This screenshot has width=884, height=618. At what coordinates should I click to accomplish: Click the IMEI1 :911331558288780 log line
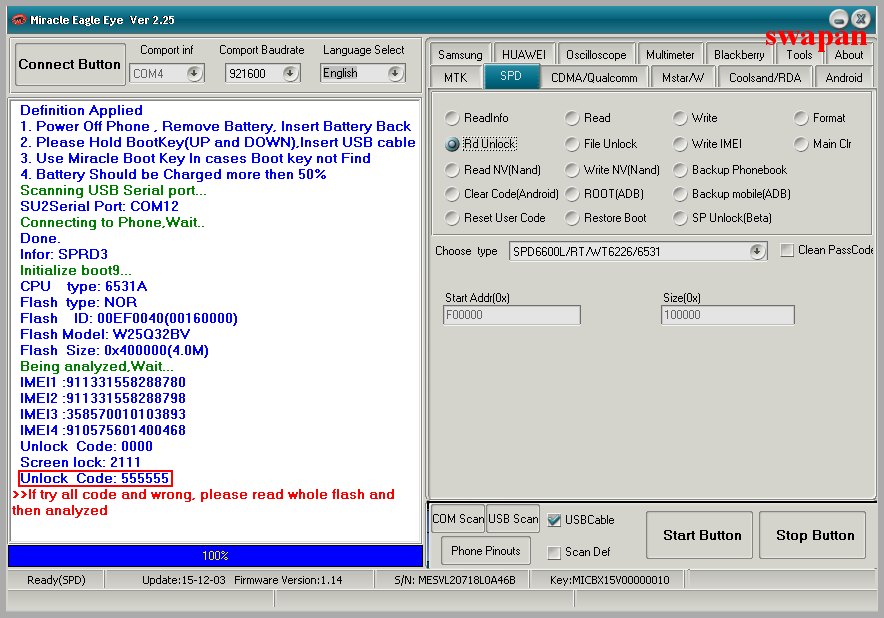(x=103, y=382)
